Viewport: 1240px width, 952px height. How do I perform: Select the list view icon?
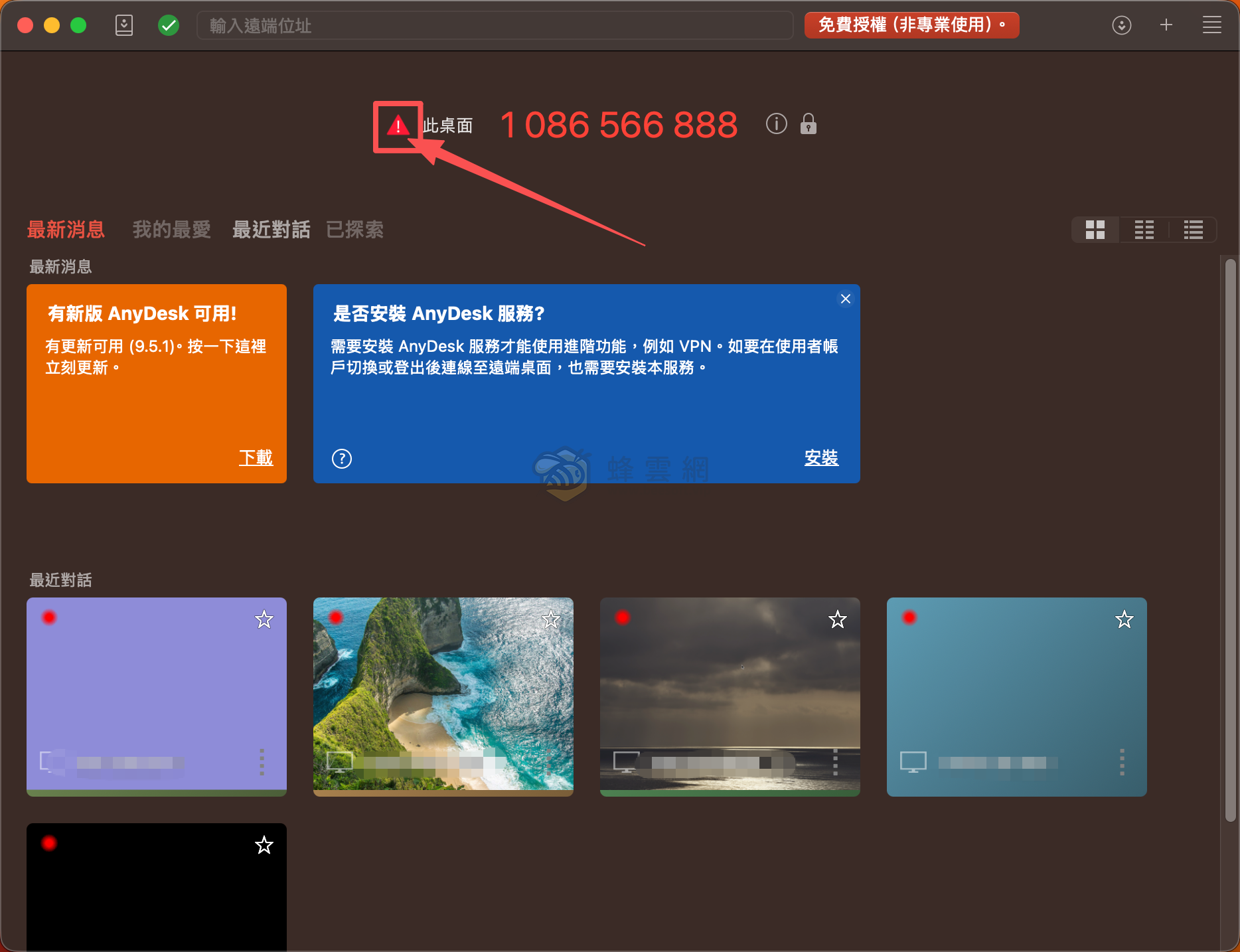click(x=1194, y=230)
